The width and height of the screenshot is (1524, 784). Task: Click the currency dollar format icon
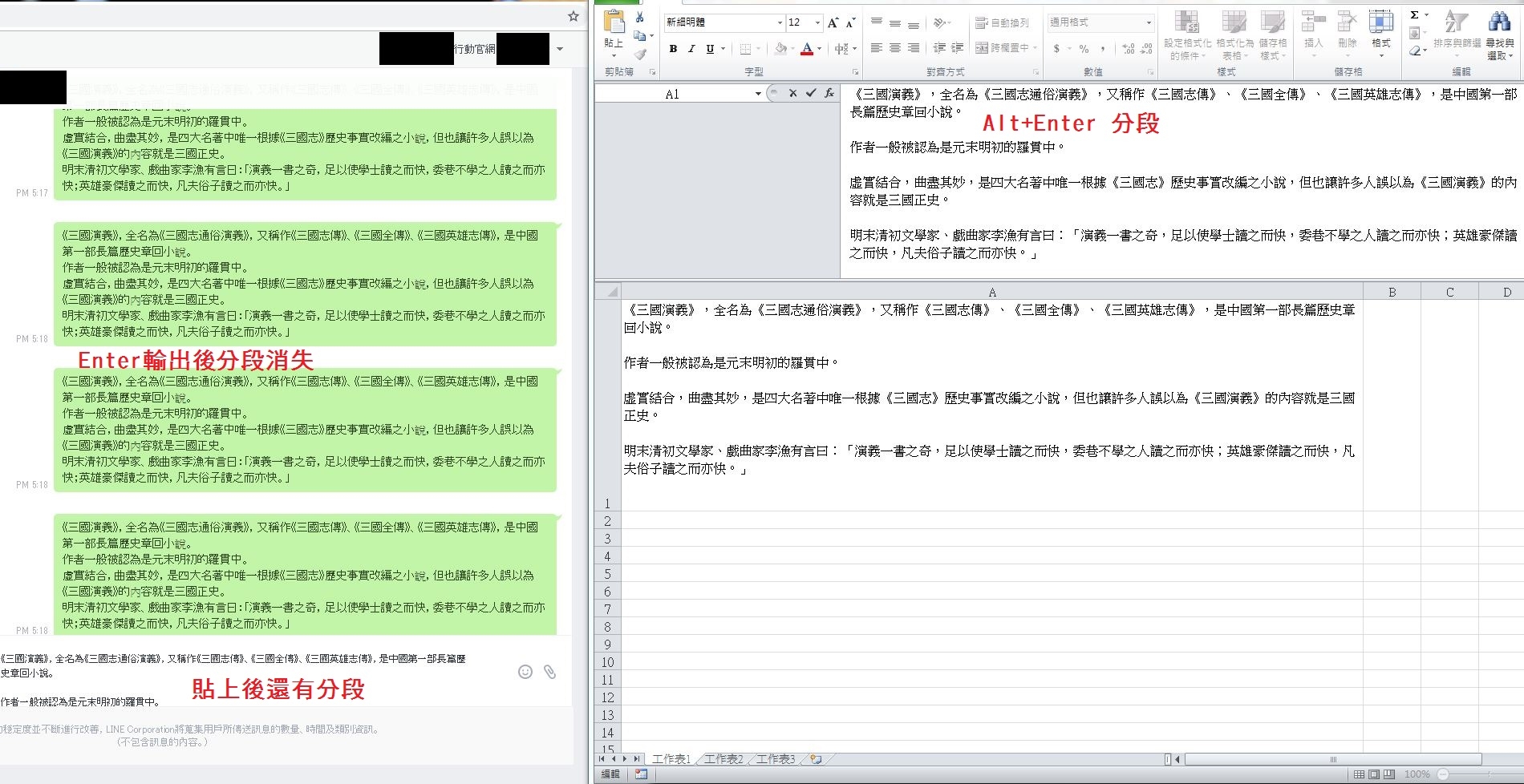coord(1057,49)
